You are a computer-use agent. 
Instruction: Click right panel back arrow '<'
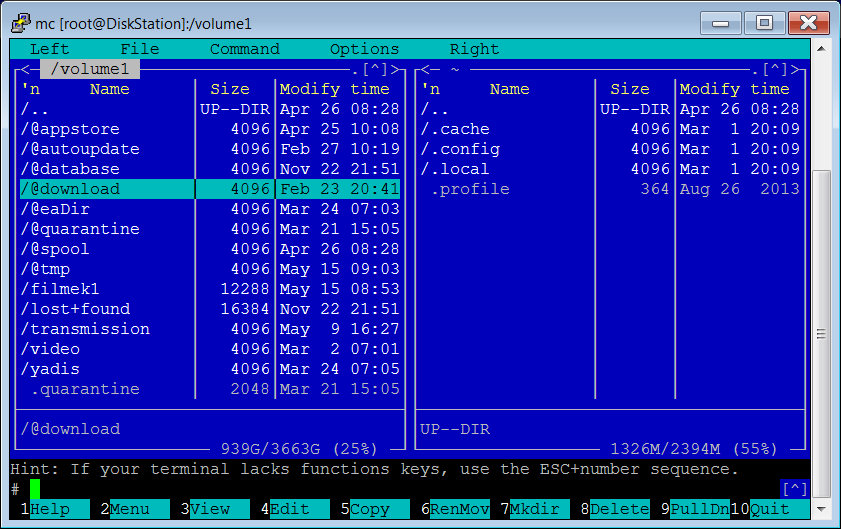(x=425, y=69)
